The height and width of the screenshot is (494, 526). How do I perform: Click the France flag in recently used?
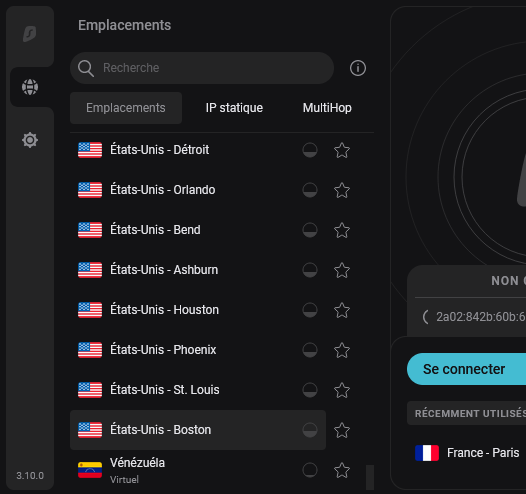[427, 453]
